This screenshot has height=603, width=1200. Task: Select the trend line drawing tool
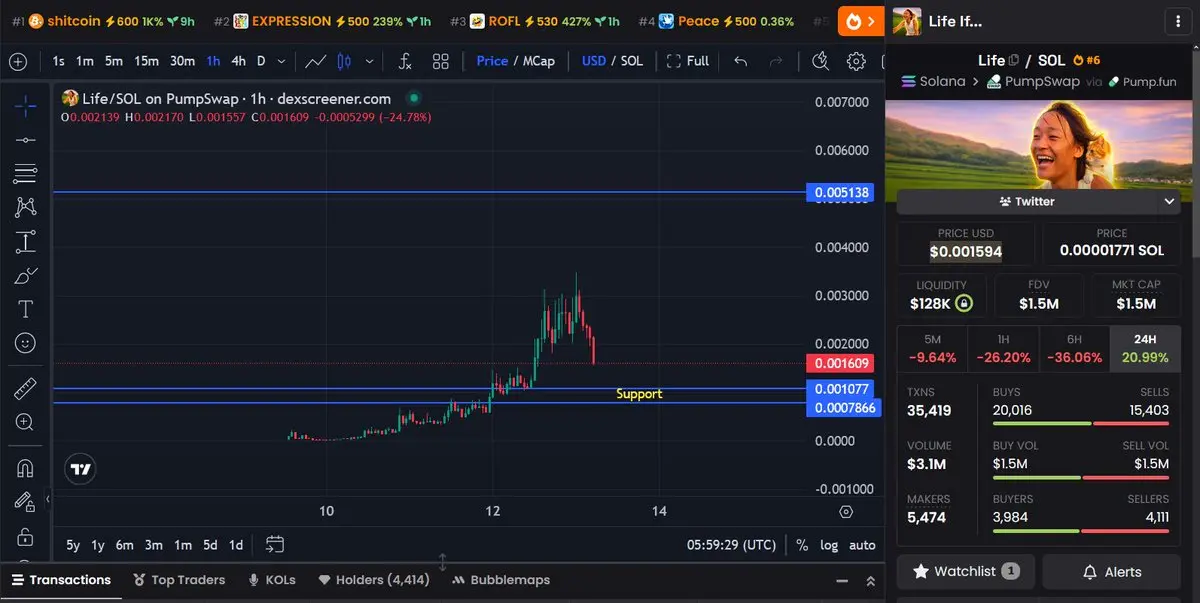click(25, 140)
